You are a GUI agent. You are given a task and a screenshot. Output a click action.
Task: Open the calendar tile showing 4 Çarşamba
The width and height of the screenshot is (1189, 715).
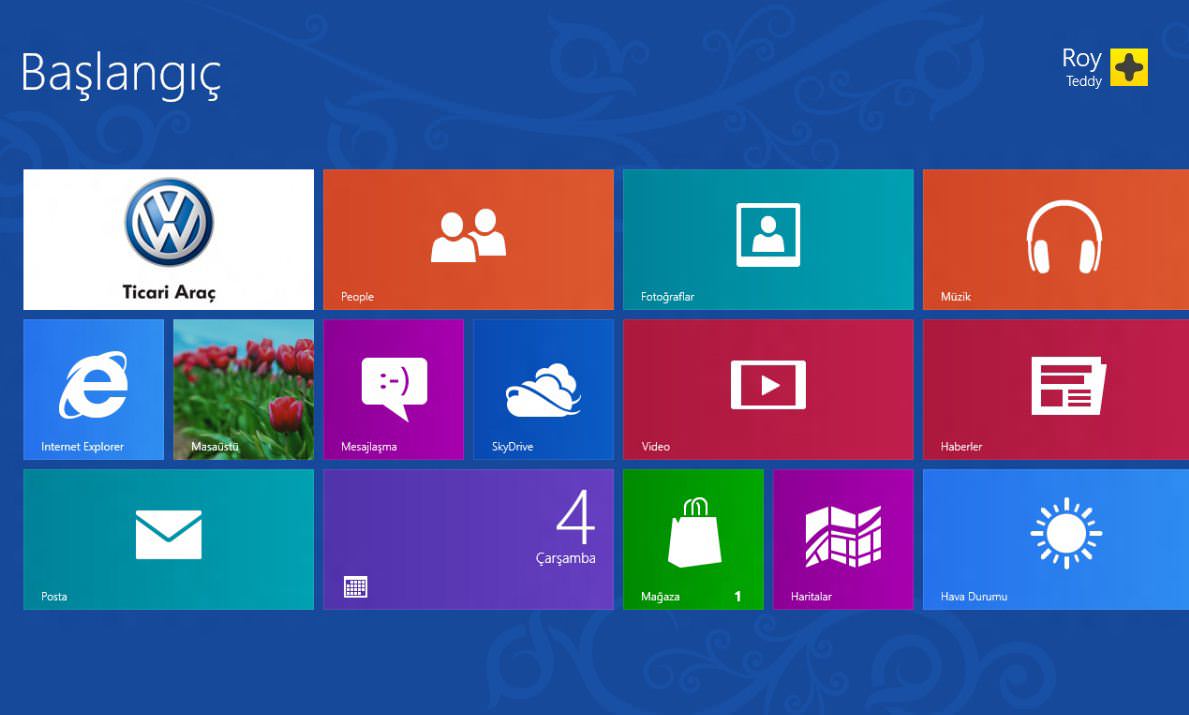468,539
